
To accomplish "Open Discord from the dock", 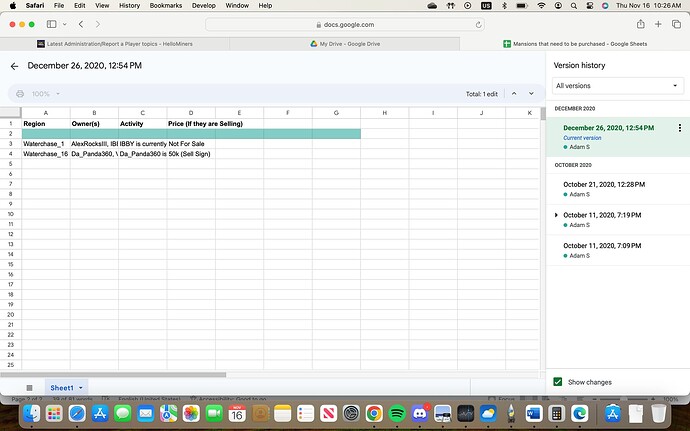I will coord(420,413).
